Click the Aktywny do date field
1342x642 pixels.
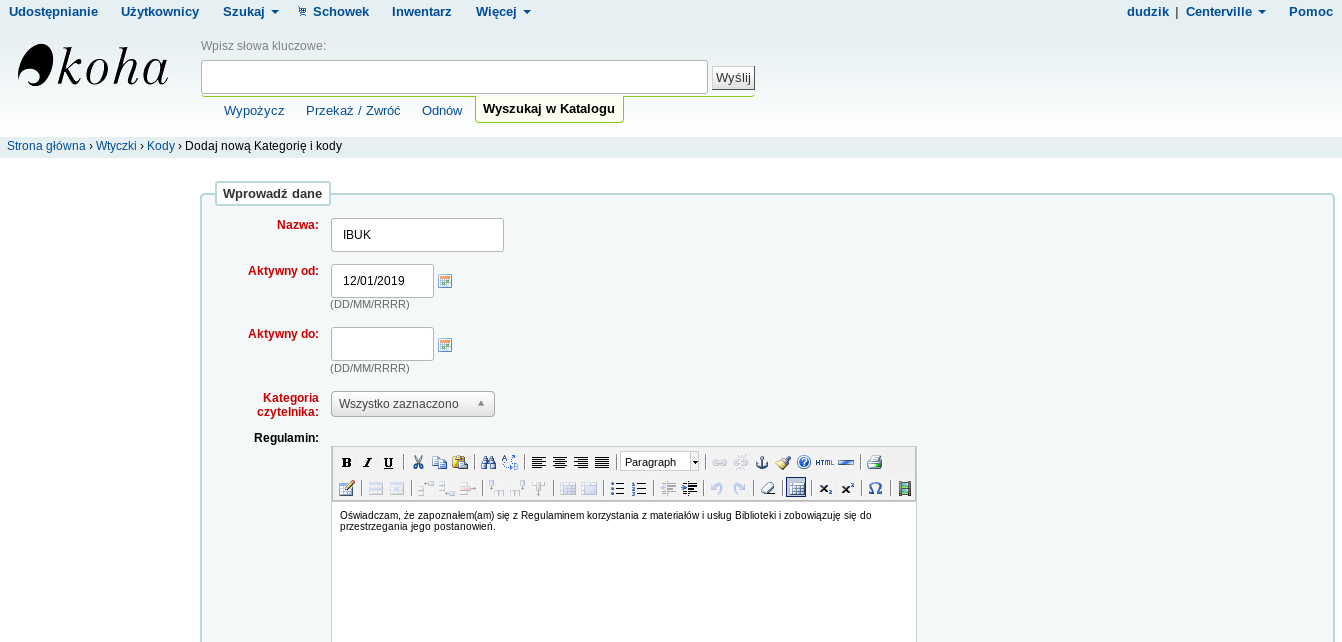point(382,344)
